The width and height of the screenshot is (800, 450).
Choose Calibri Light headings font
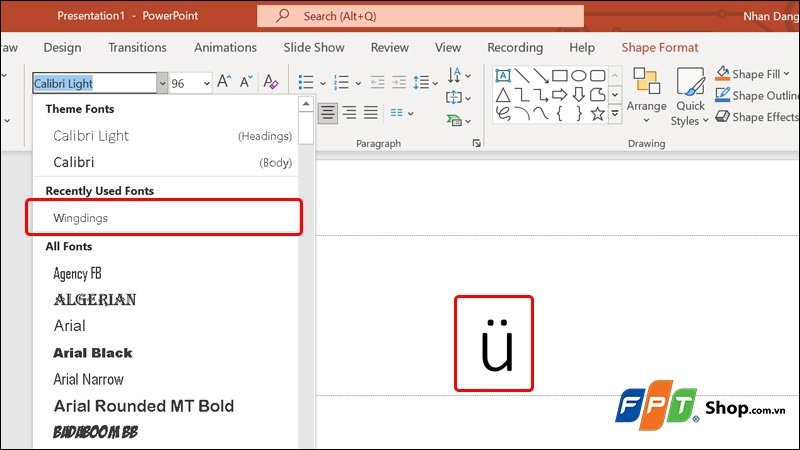point(166,136)
